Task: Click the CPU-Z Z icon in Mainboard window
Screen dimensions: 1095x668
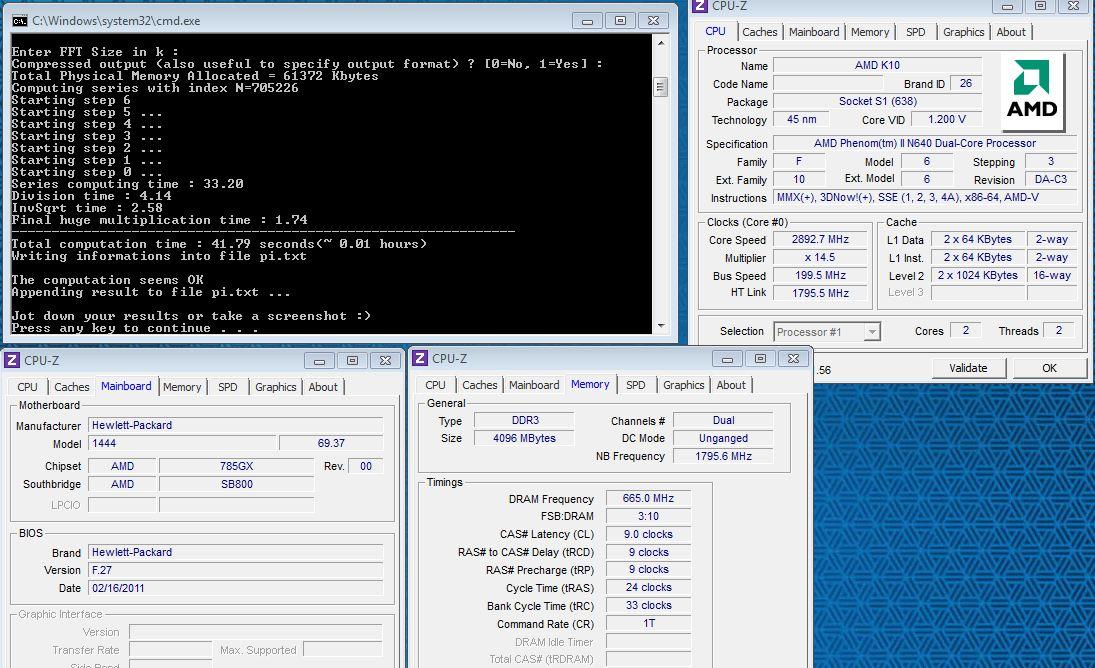Action: (x=12, y=360)
